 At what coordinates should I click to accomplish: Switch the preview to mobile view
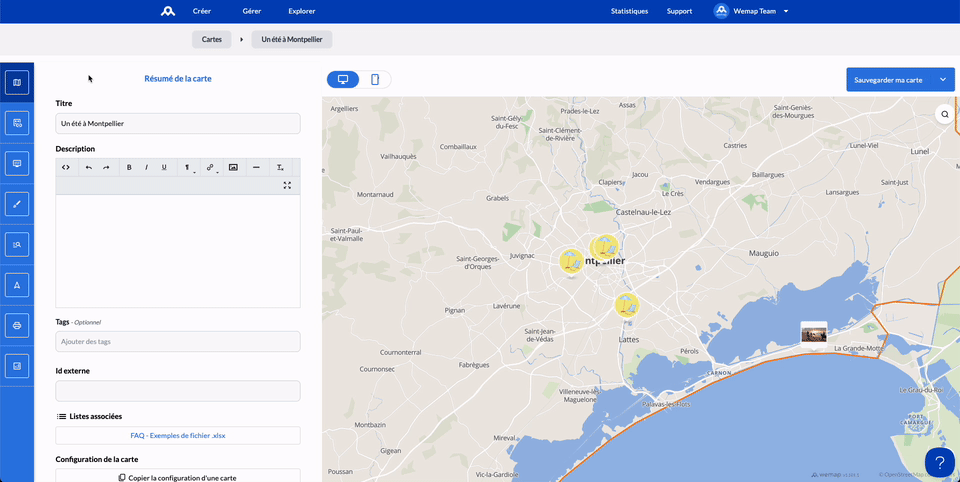[375, 79]
